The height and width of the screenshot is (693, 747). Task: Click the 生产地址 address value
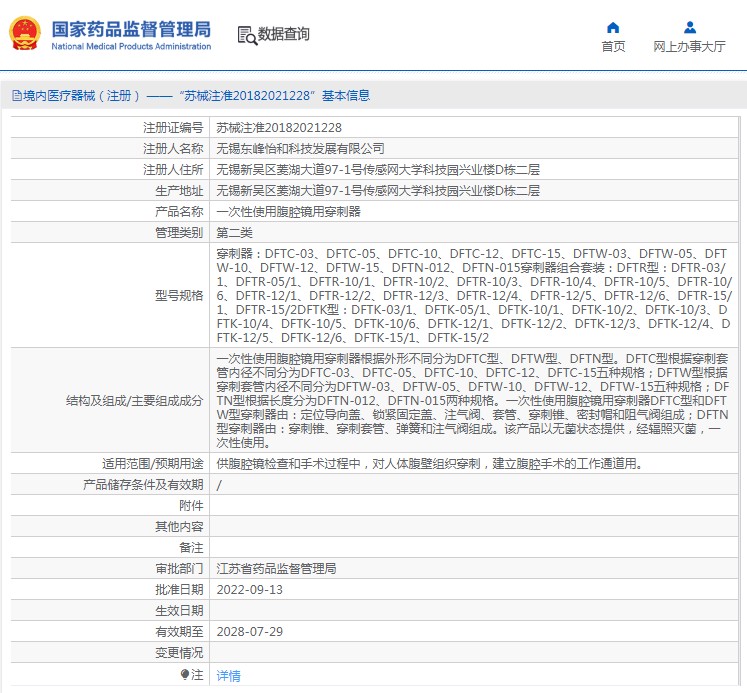coord(378,191)
